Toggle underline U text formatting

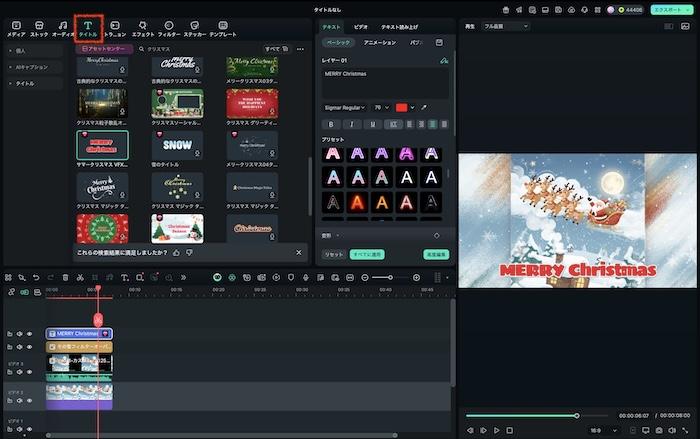(x=373, y=124)
